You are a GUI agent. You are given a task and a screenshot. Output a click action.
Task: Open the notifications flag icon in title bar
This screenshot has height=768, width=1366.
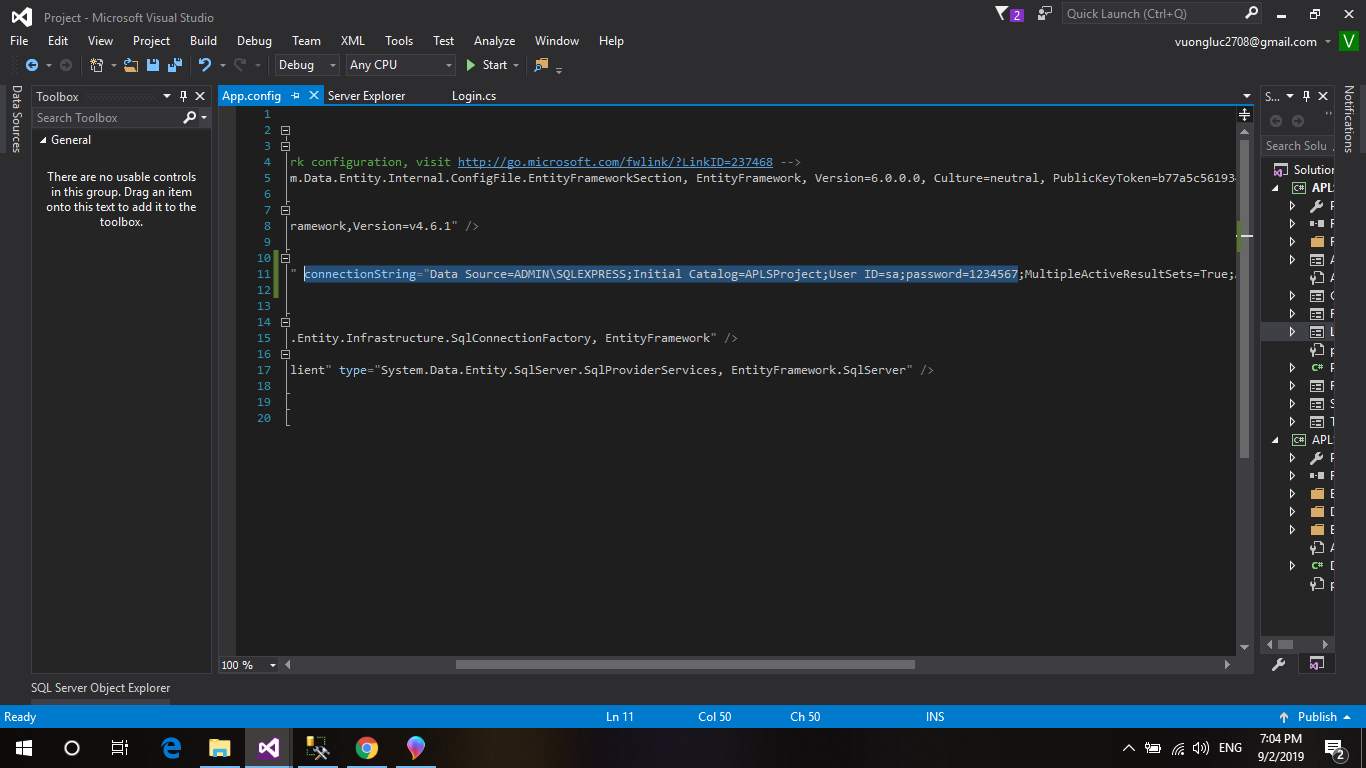[x=1003, y=14]
